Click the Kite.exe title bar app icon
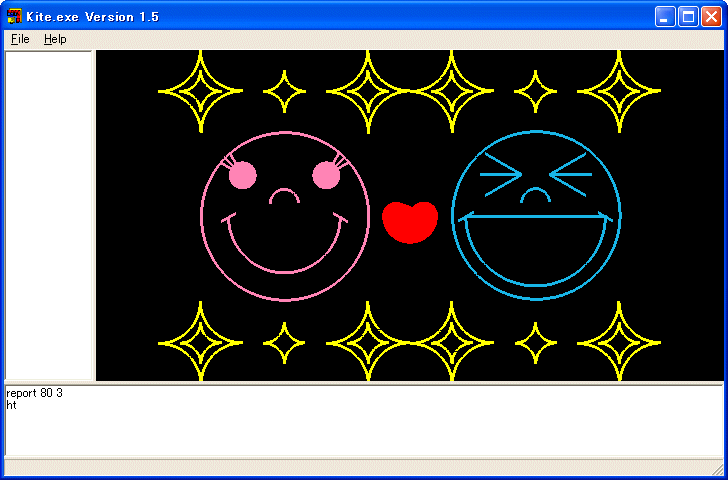 tap(14, 17)
